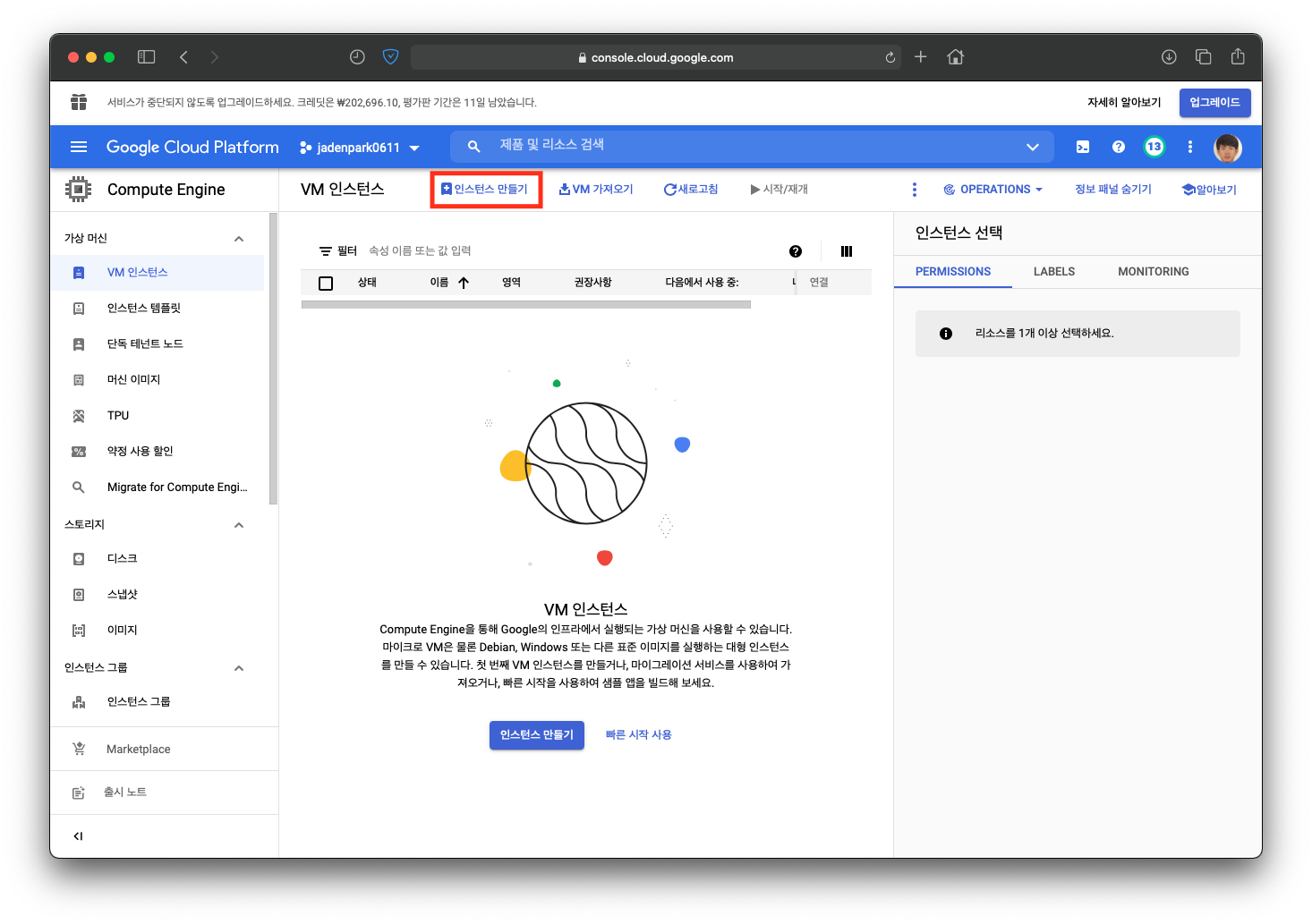The width and height of the screenshot is (1312, 924).
Task: Click the table horizontal scrollbar
Action: coord(526,304)
